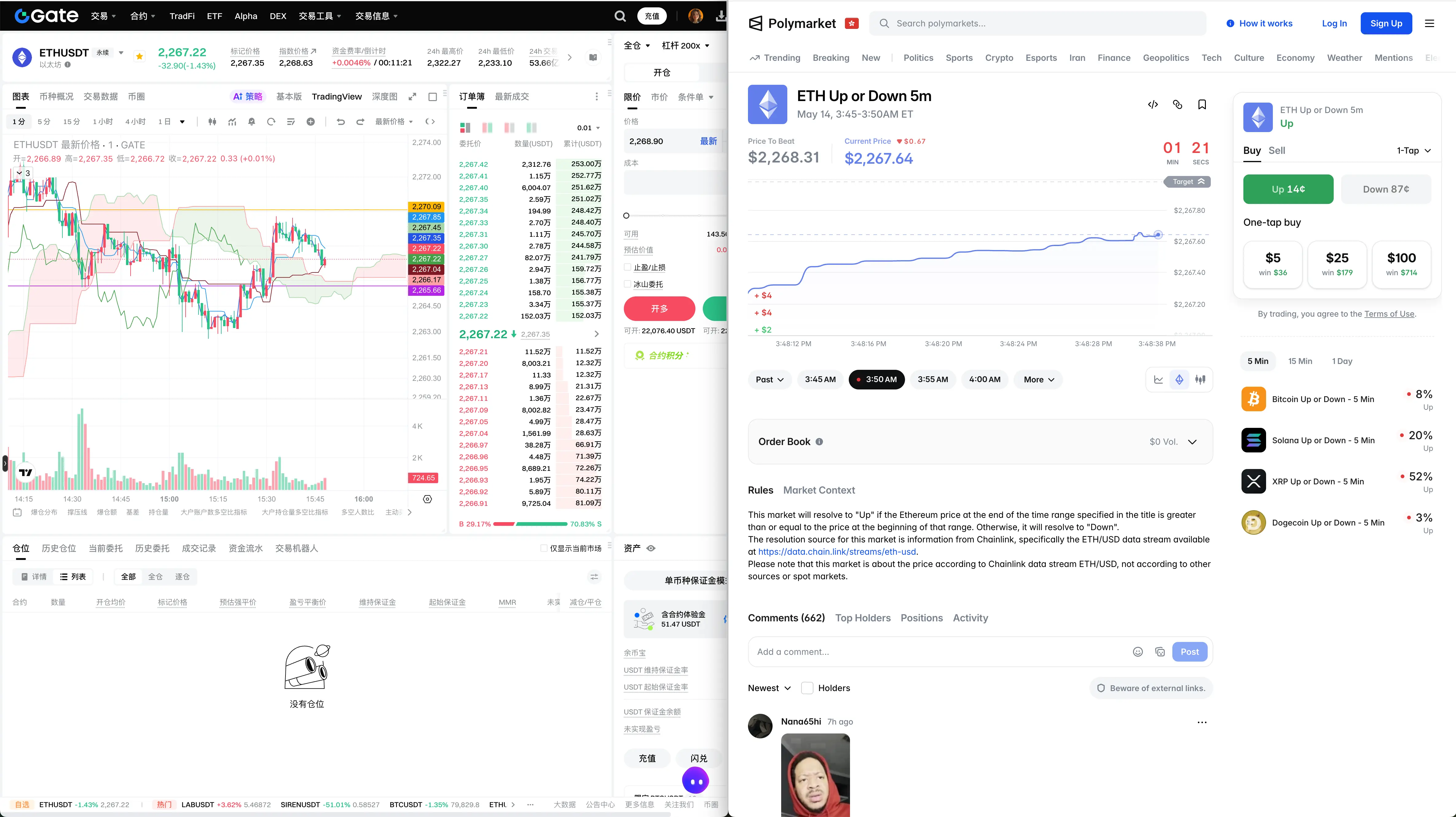Expand the More times dropdown
This screenshot has width=1456, height=817.
[1039, 380]
